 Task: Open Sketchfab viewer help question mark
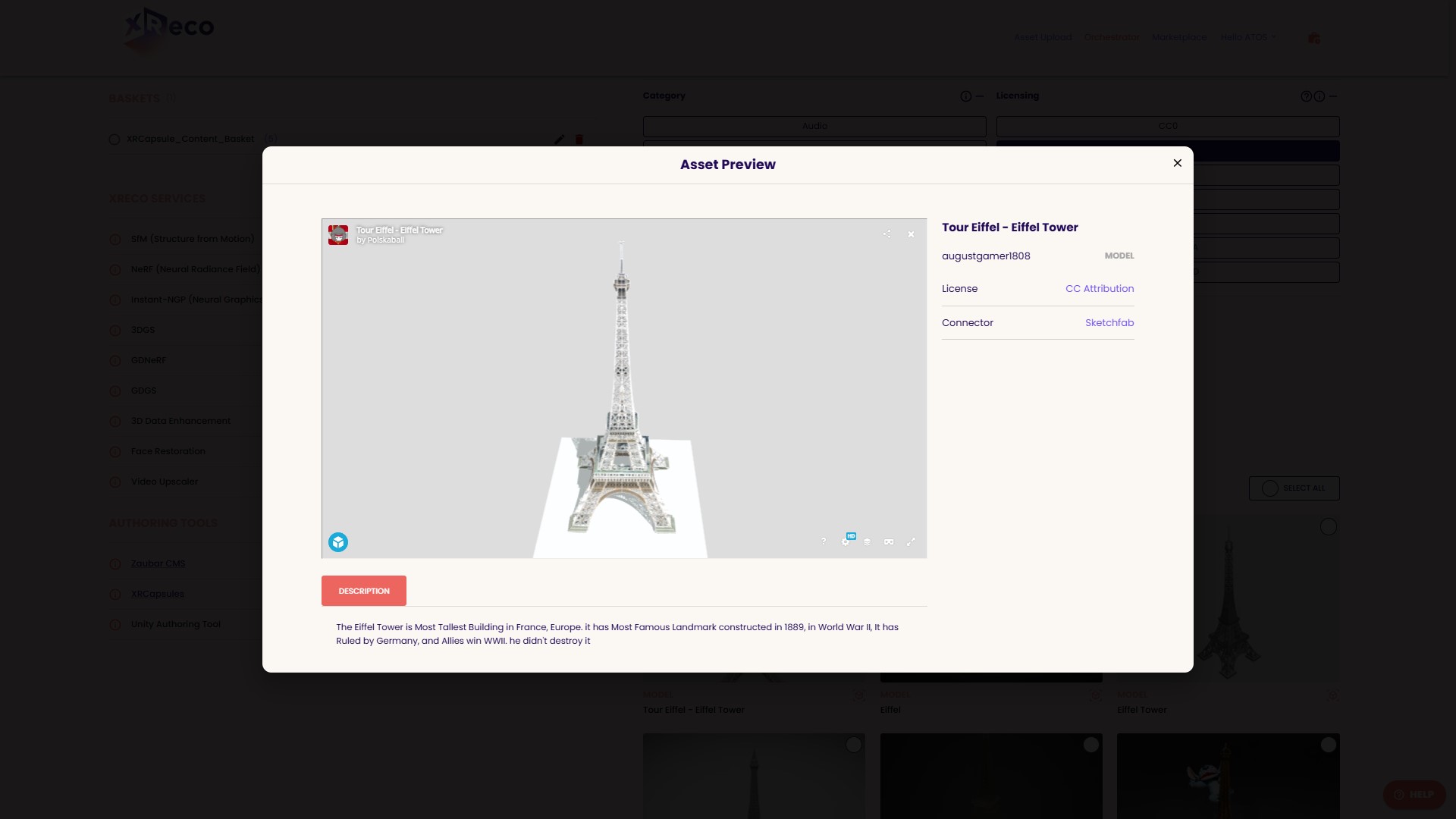(x=824, y=541)
